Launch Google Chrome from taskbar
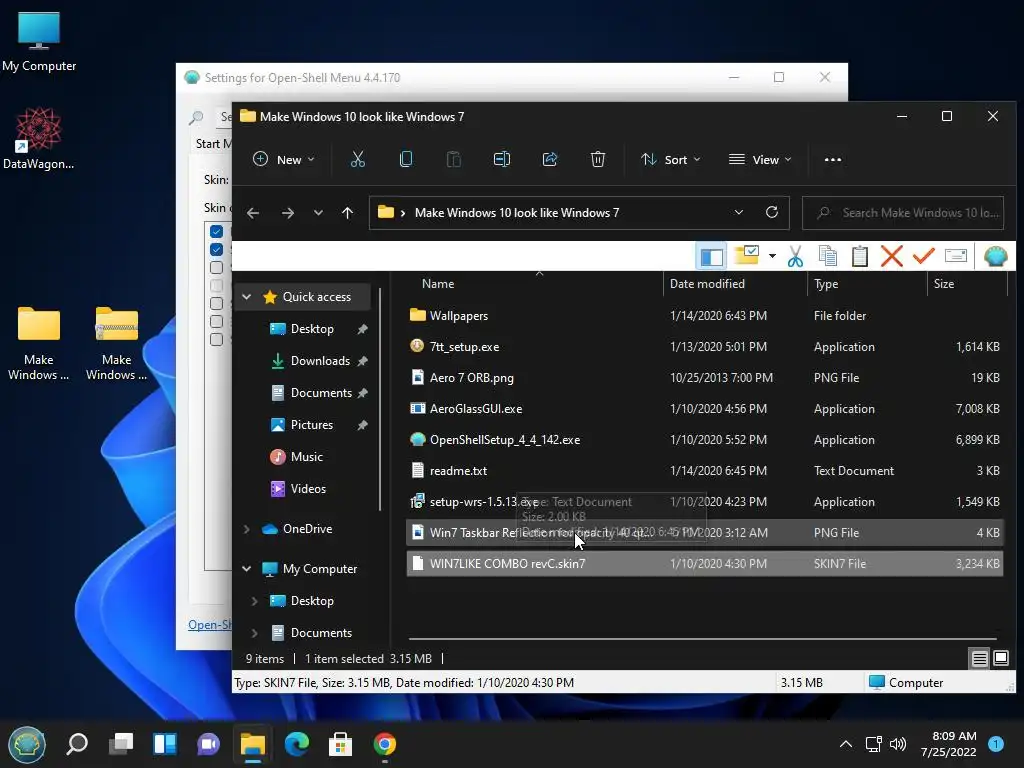Viewport: 1024px width, 768px height. (x=385, y=744)
